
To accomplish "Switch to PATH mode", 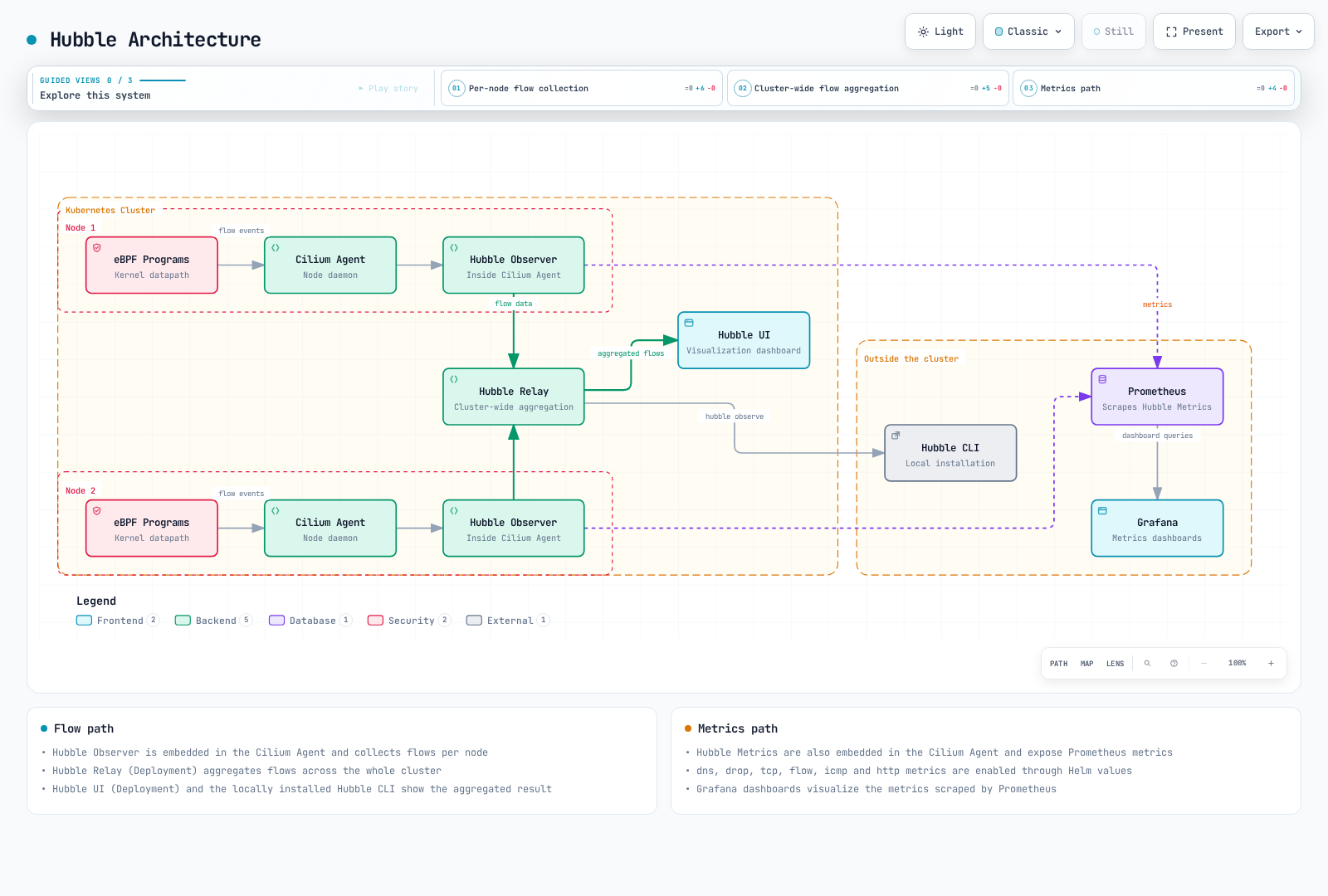I will coord(1059,664).
